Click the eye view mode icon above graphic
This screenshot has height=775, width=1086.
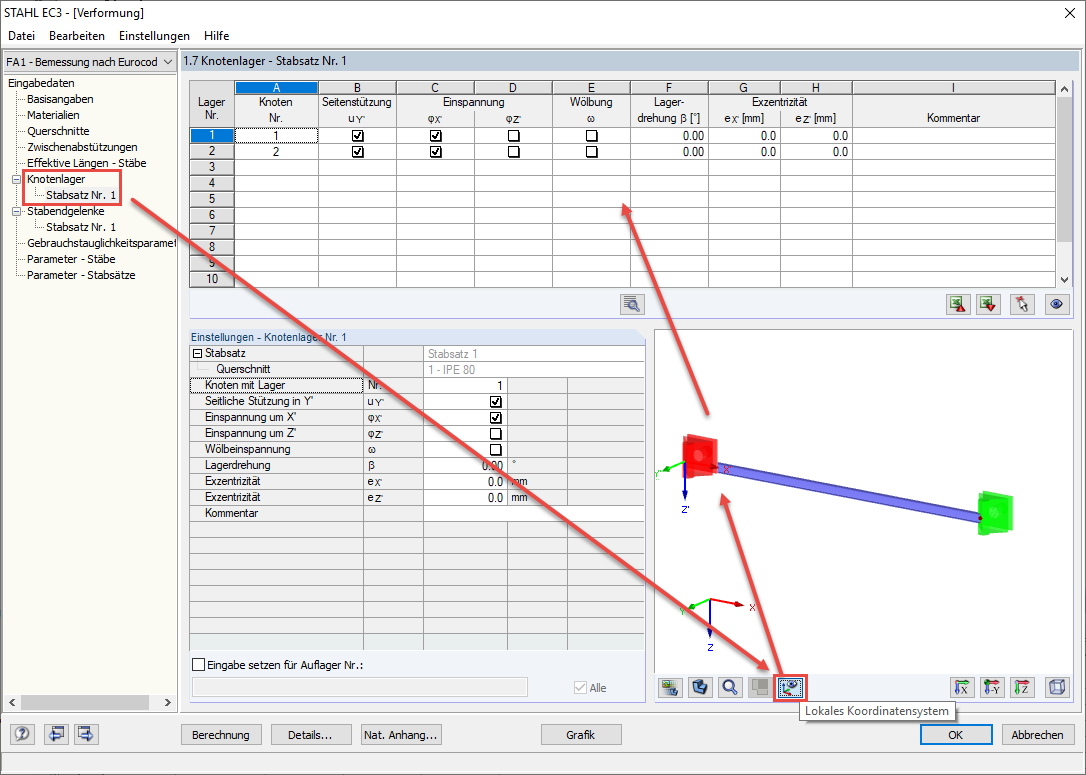(x=1056, y=304)
